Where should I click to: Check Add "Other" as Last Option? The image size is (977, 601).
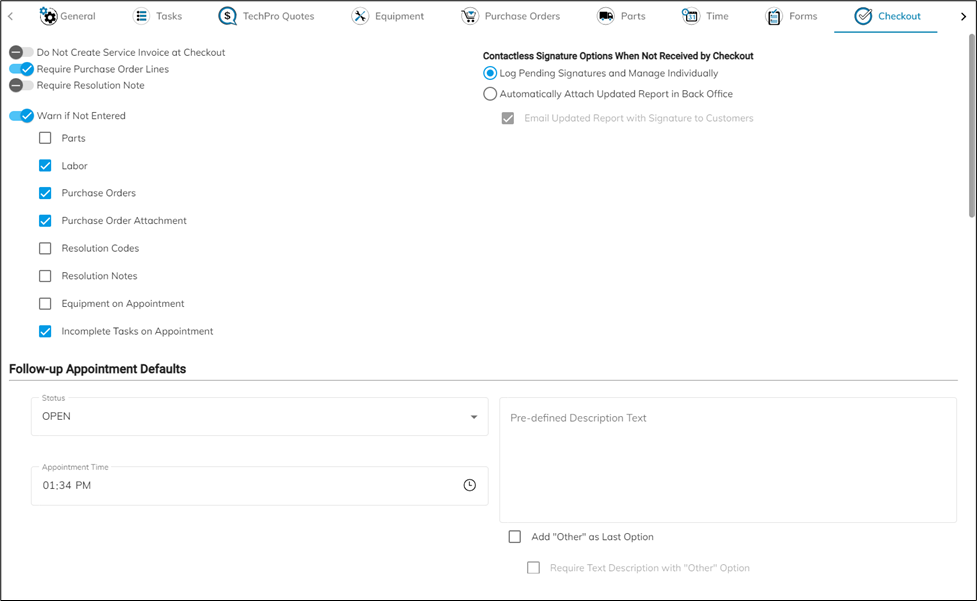pyautogui.click(x=515, y=537)
